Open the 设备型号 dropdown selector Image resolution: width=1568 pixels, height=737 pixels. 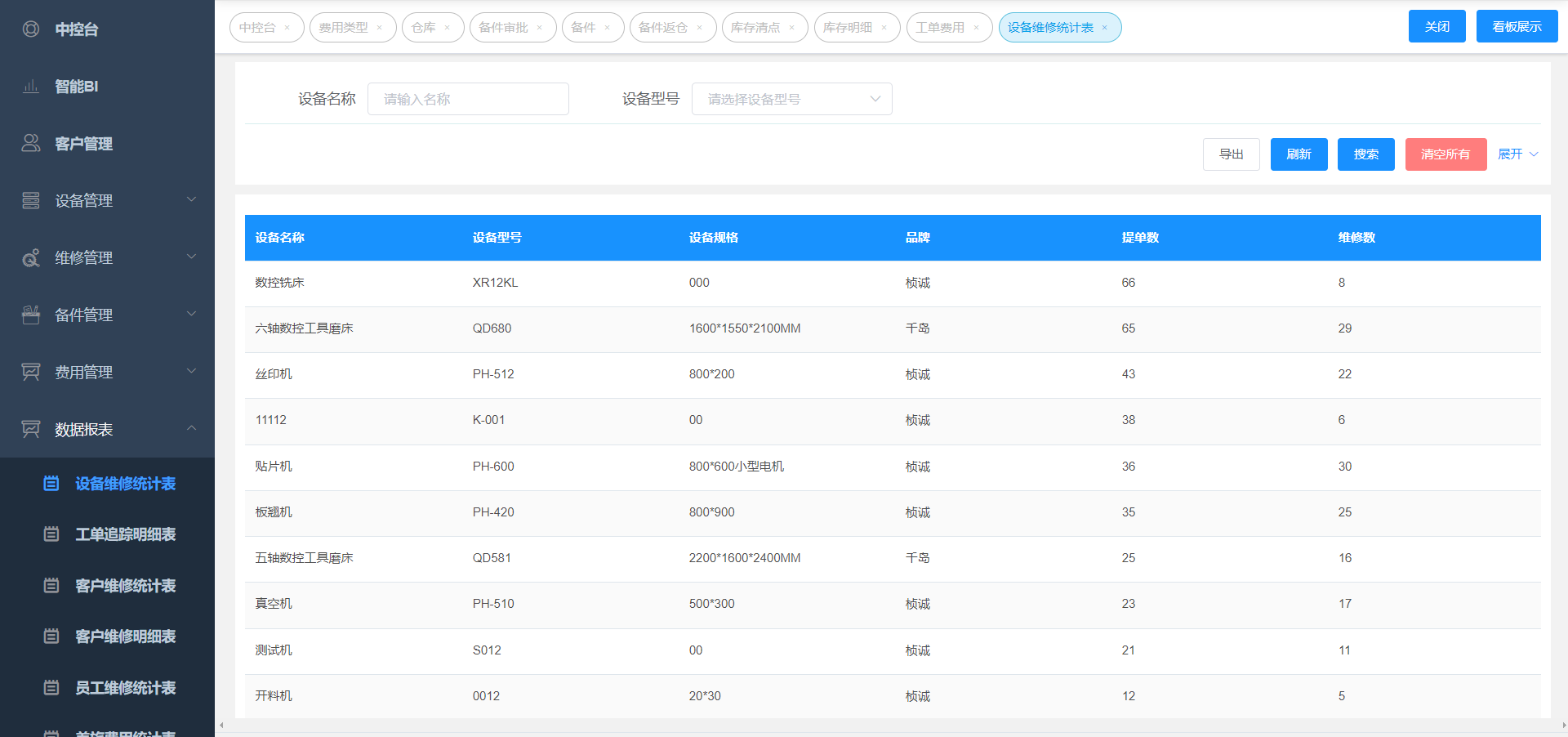(x=791, y=99)
